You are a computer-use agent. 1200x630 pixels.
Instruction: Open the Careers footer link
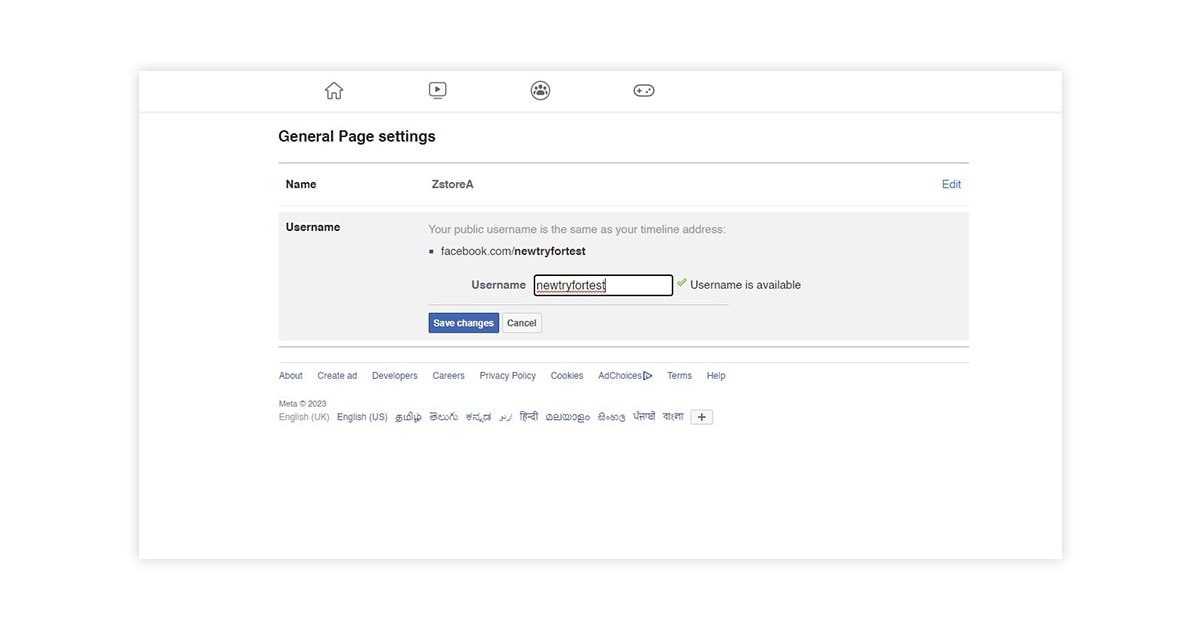[448, 376]
